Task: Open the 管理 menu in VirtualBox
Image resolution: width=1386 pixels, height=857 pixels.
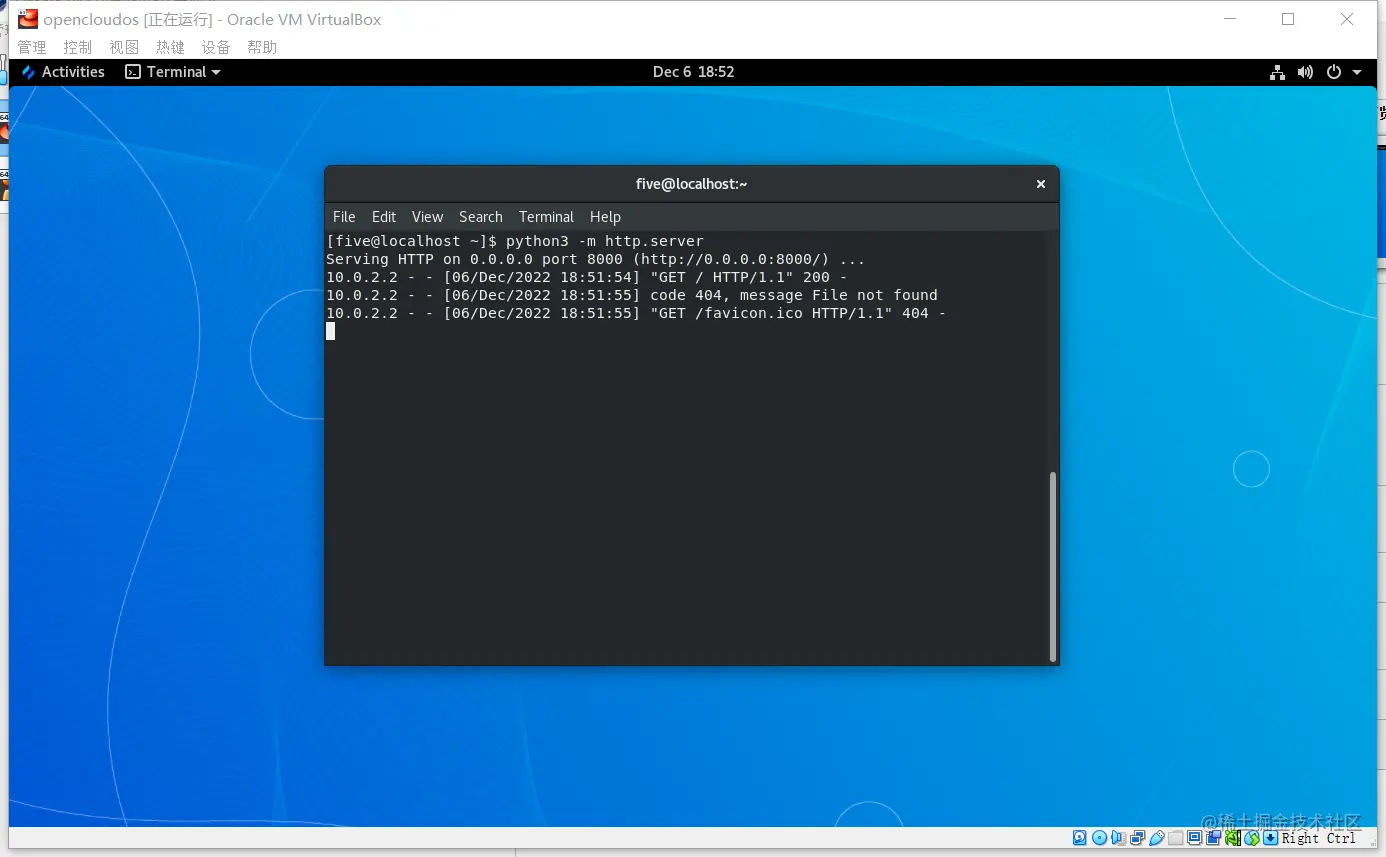Action: tap(32, 47)
